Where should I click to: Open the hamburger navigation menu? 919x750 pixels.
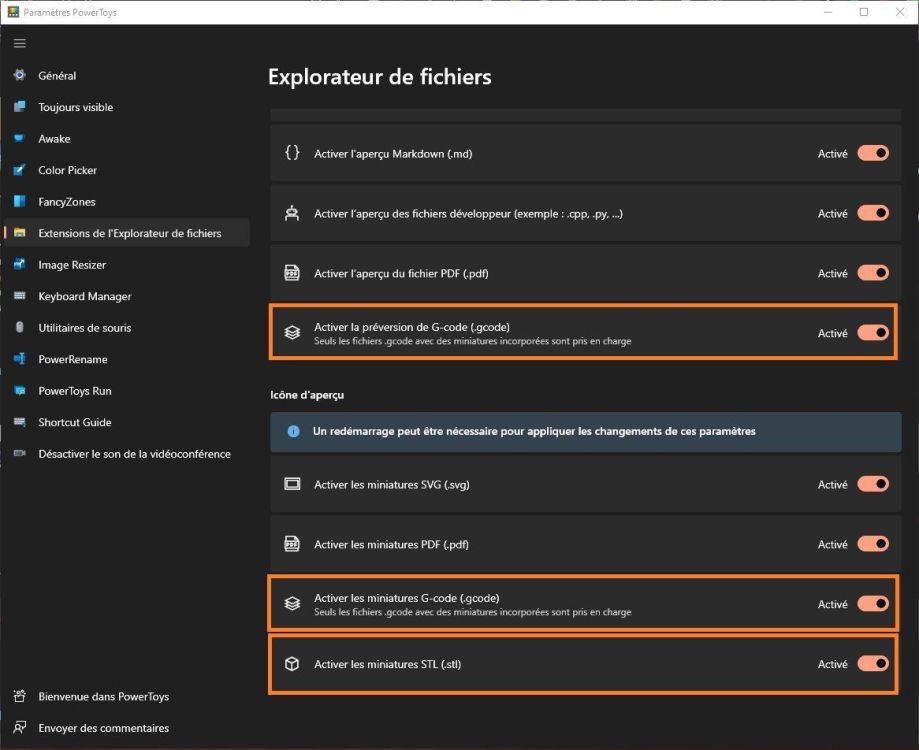click(20, 43)
